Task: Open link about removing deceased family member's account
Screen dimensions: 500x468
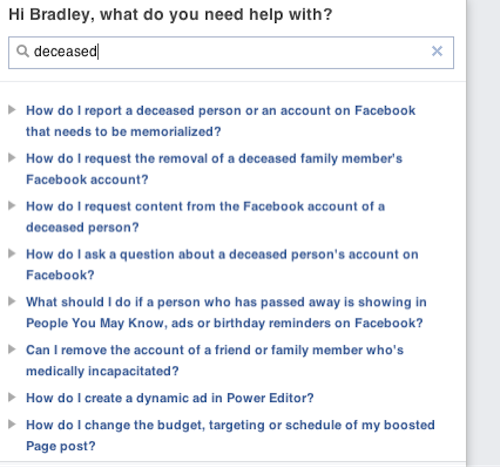Action: pyautogui.click(x=214, y=169)
